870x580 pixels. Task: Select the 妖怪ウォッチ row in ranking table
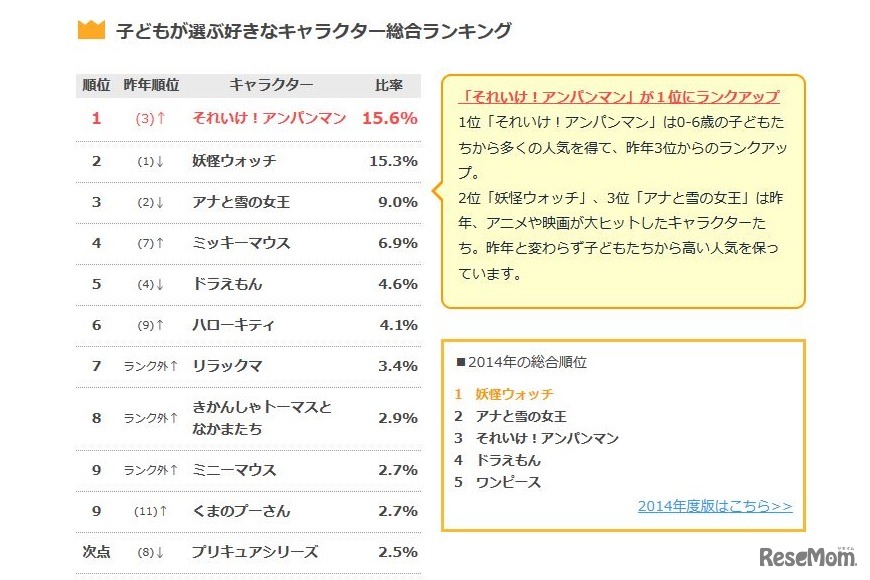click(234, 161)
